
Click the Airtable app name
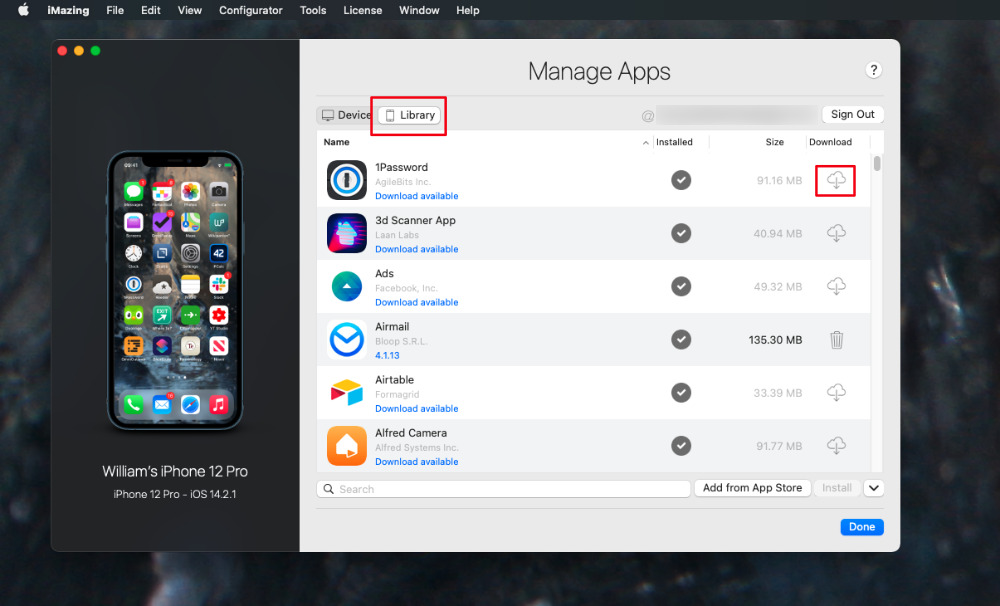point(394,380)
